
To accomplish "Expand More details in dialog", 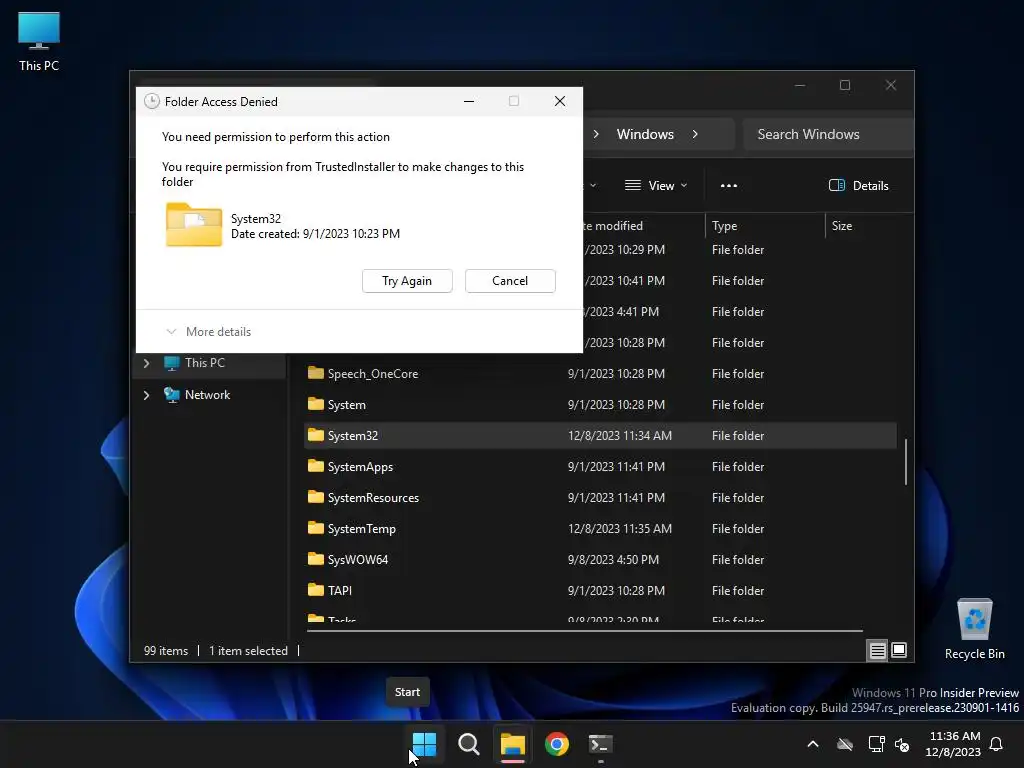I will click(x=208, y=332).
